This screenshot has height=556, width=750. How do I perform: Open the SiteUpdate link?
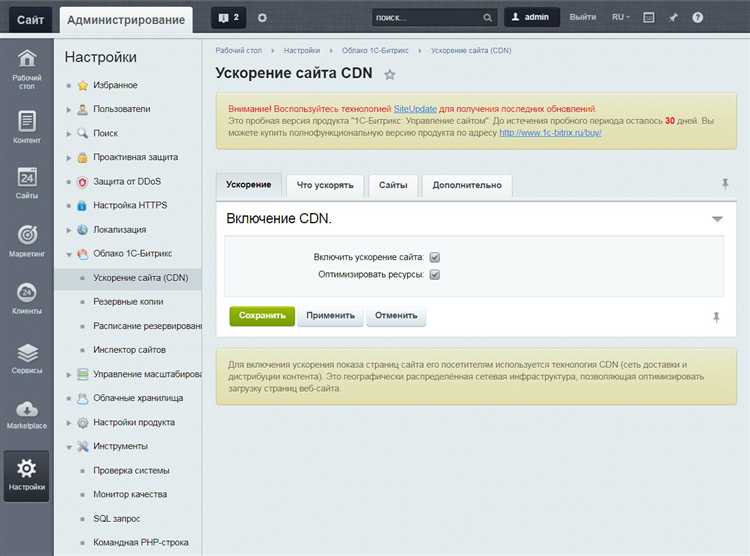coord(415,109)
